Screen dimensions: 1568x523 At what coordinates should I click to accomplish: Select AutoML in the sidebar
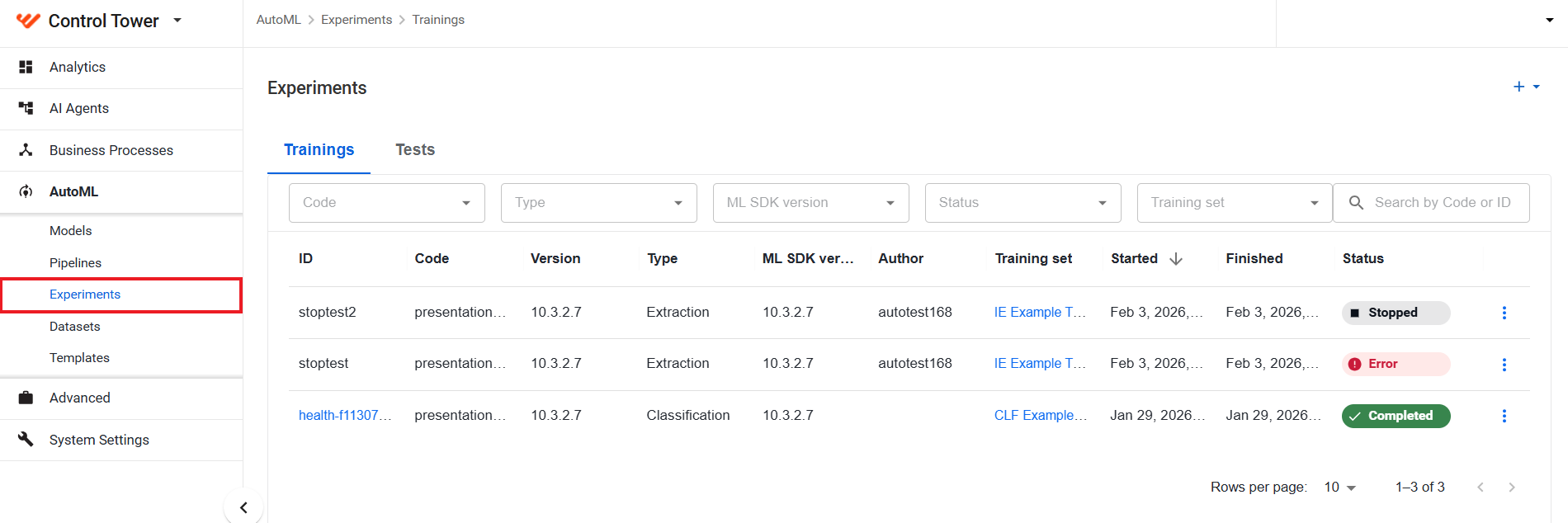pos(121,191)
